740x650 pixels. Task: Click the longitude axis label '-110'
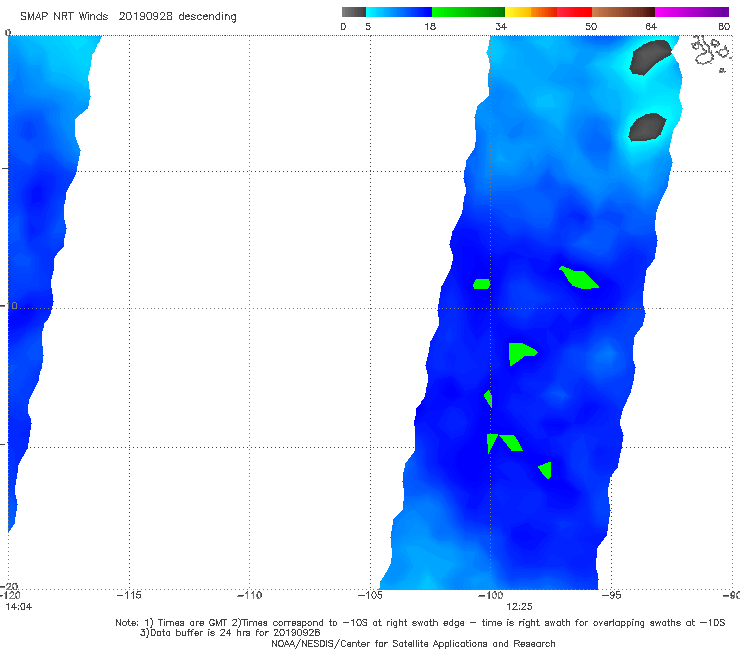click(249, 595)
